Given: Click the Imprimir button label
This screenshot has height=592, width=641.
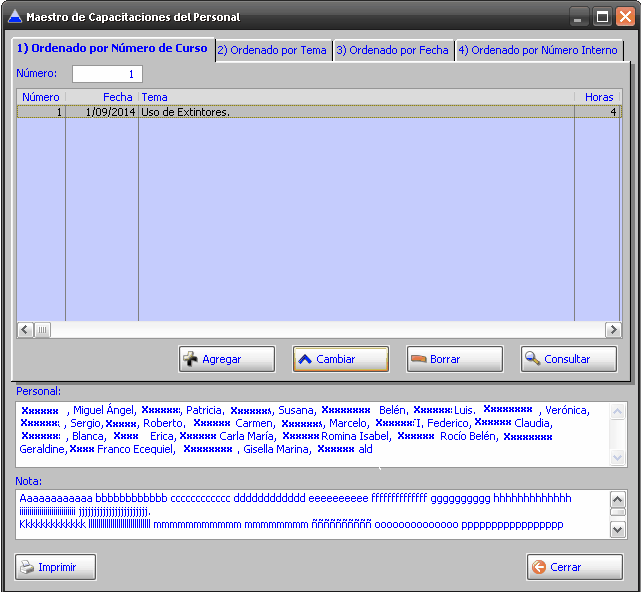Looking at the screenshot, I should point(57,567).
